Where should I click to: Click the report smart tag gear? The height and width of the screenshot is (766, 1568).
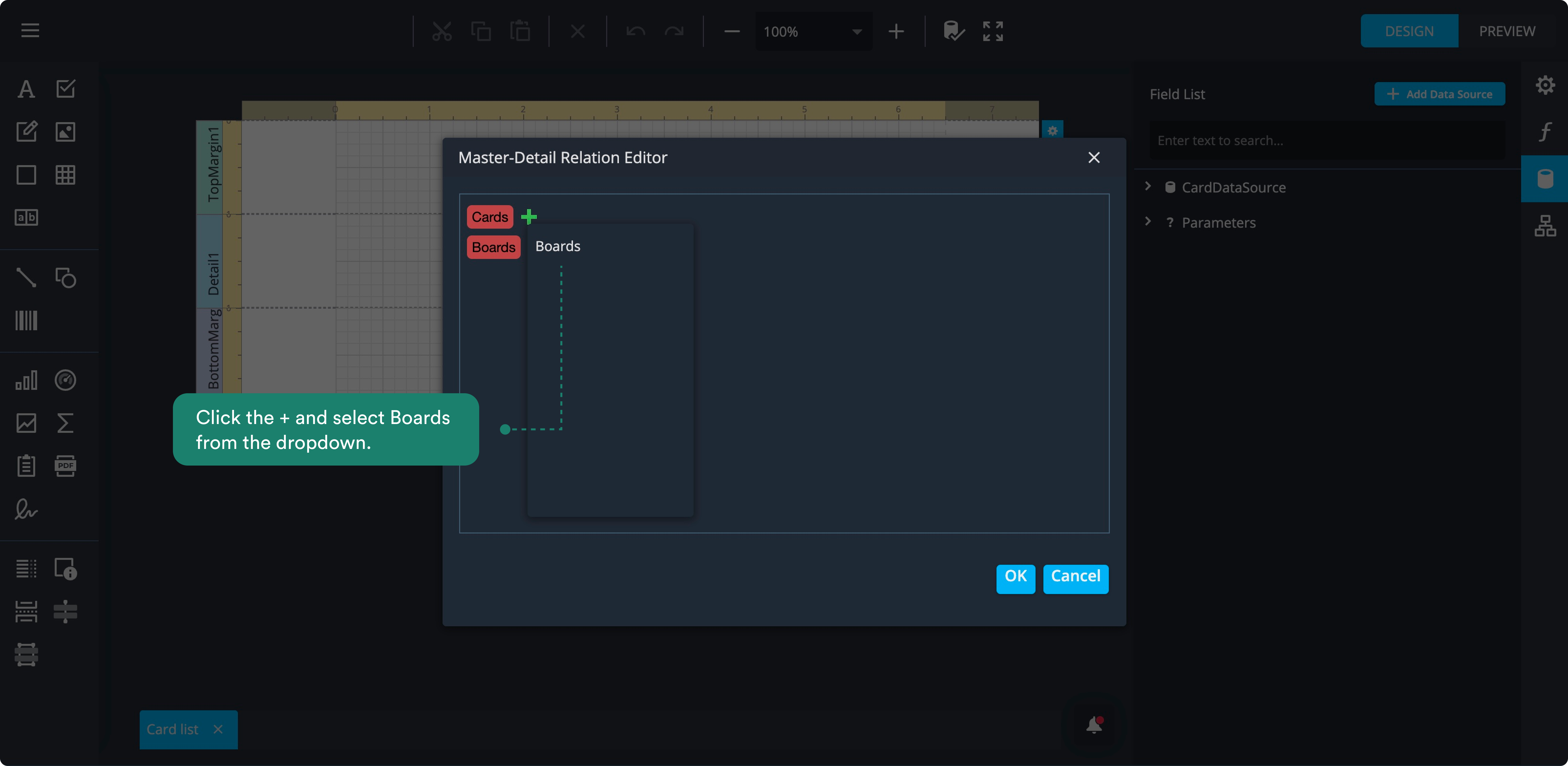[1052, 130]
